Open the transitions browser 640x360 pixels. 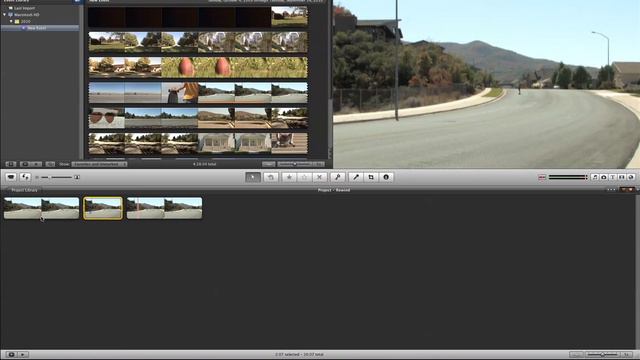click(622, 177)
